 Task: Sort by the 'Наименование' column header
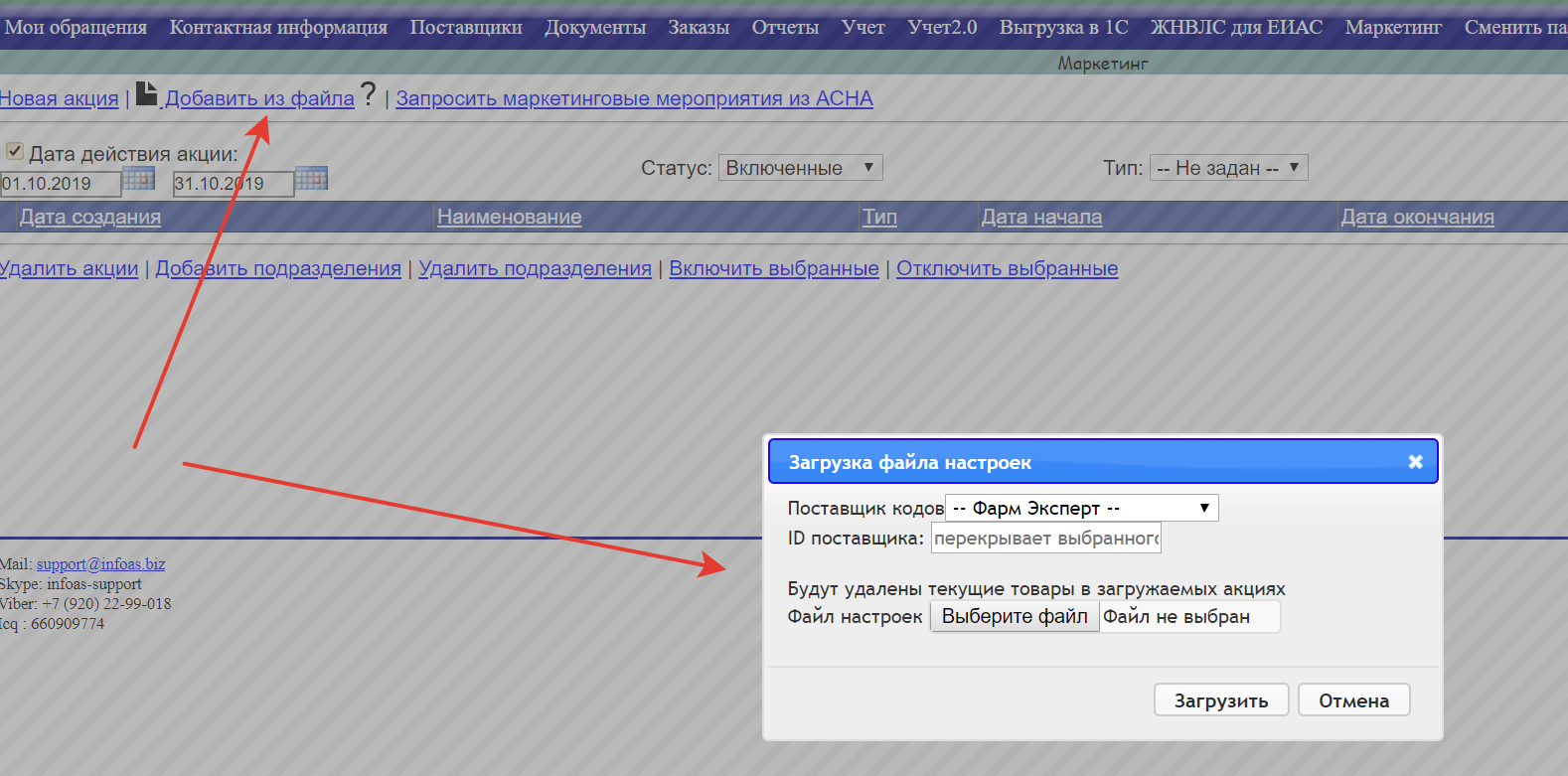click(x=509, y=217)
